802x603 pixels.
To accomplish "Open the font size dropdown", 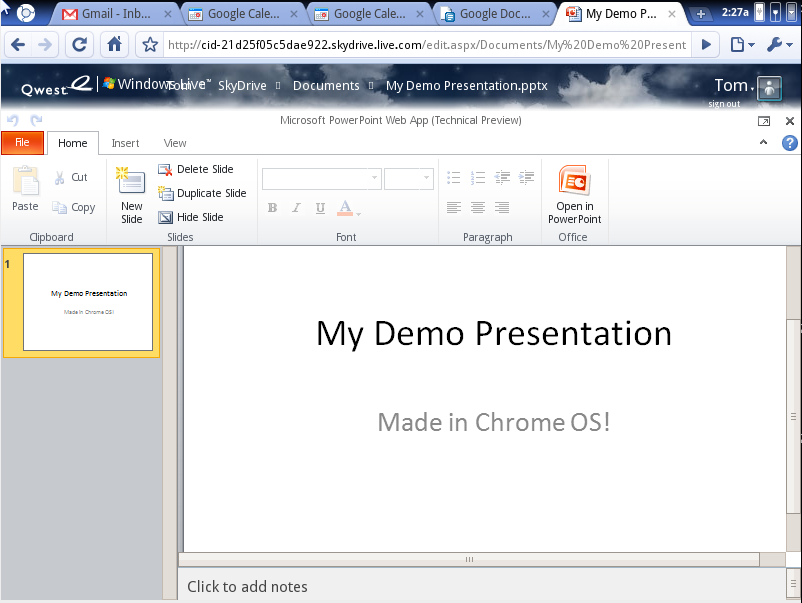I will point(427,178).
